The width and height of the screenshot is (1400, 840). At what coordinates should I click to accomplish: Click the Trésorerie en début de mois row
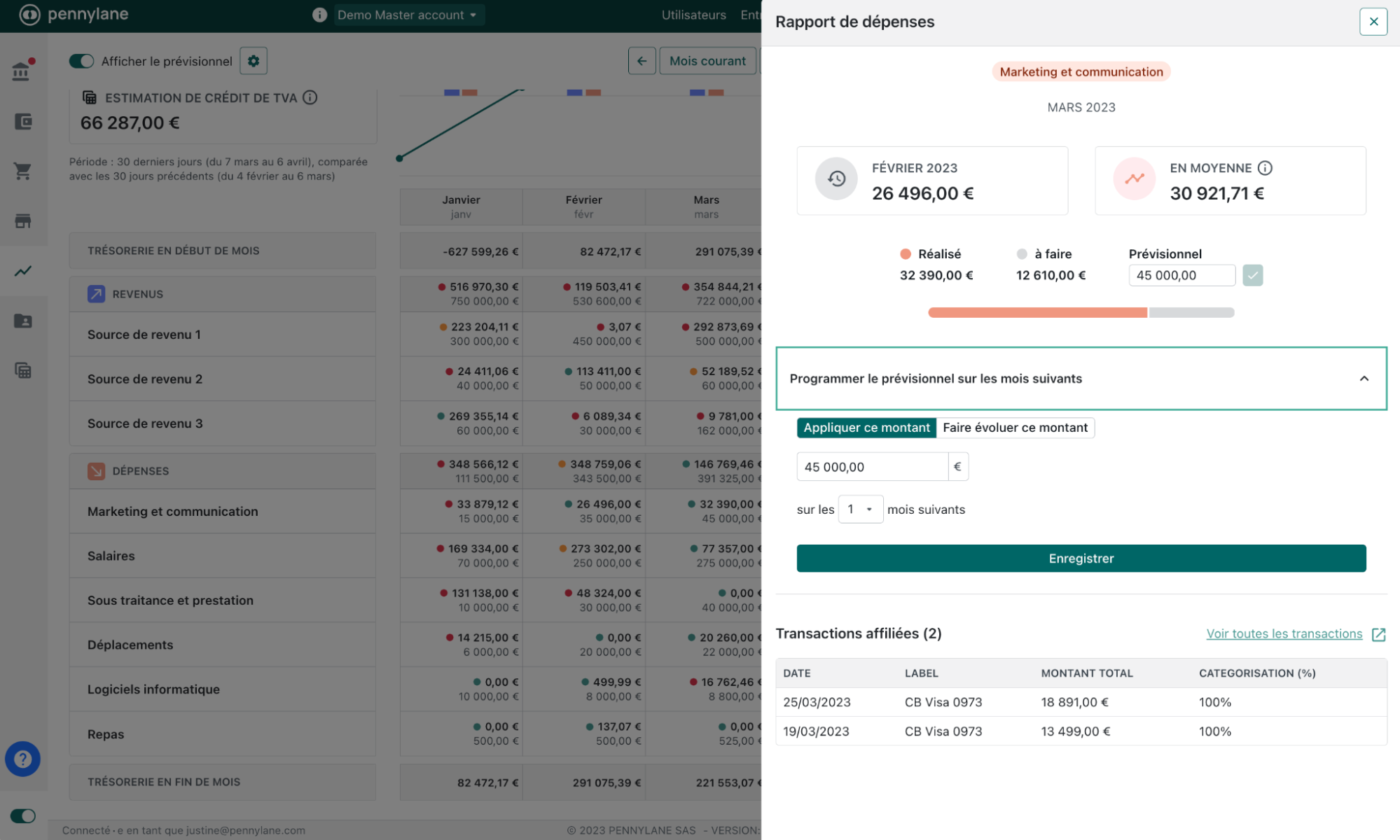(x=222, y=251)
